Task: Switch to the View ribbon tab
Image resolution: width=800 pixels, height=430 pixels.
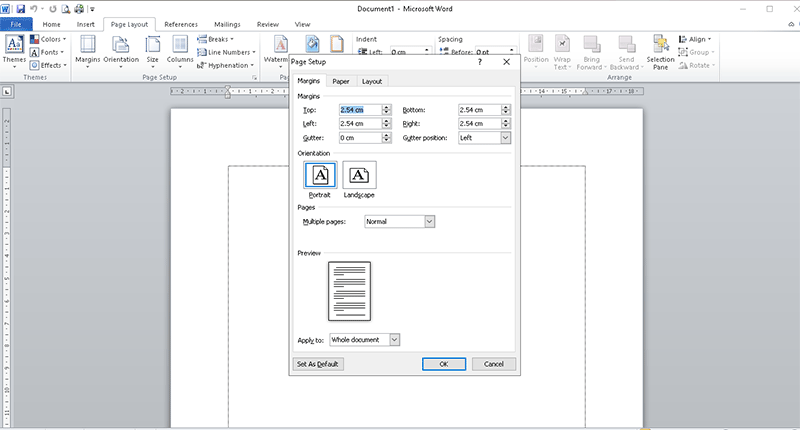Action: pyautogui.click(x=302, y=24)
